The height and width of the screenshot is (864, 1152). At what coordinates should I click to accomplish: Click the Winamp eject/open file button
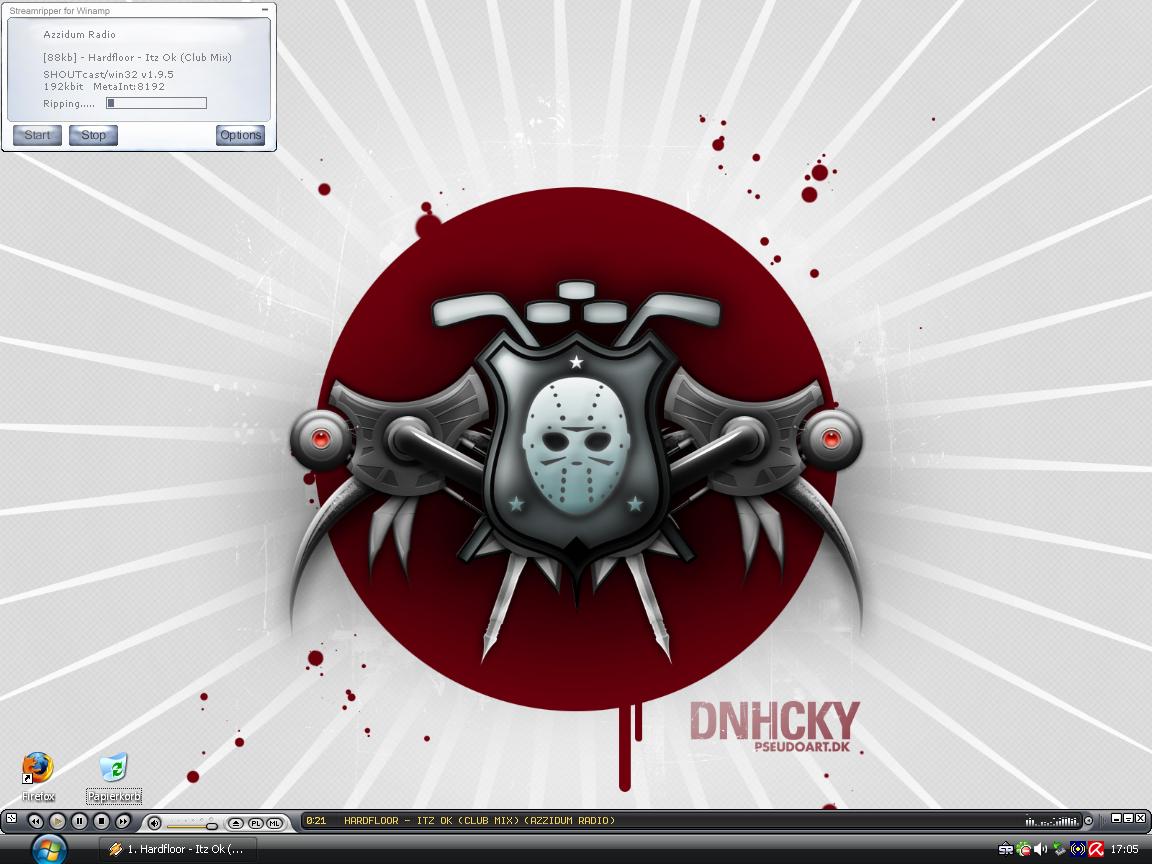235,824
